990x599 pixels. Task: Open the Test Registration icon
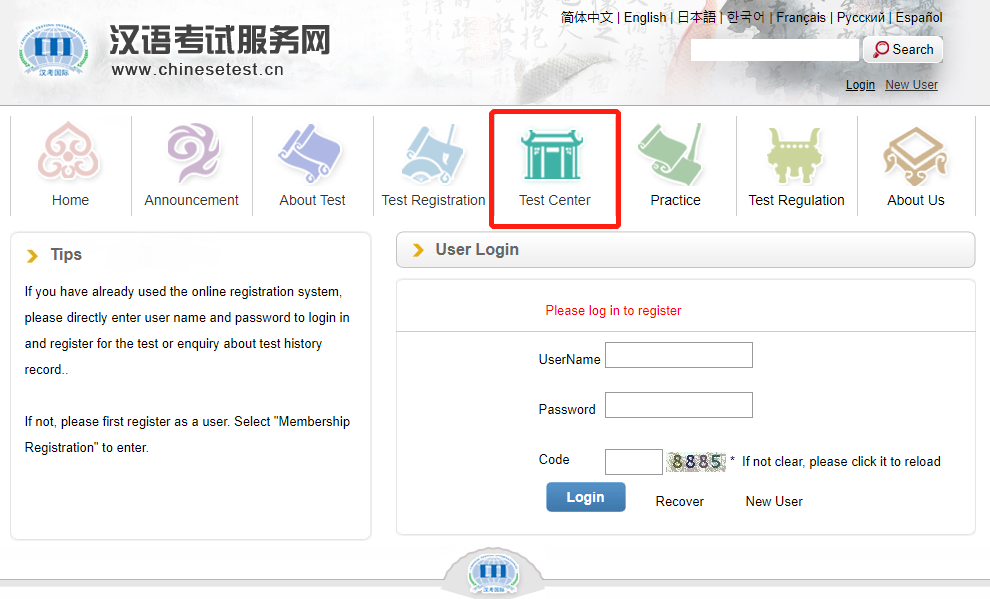(x=433, y=153)
